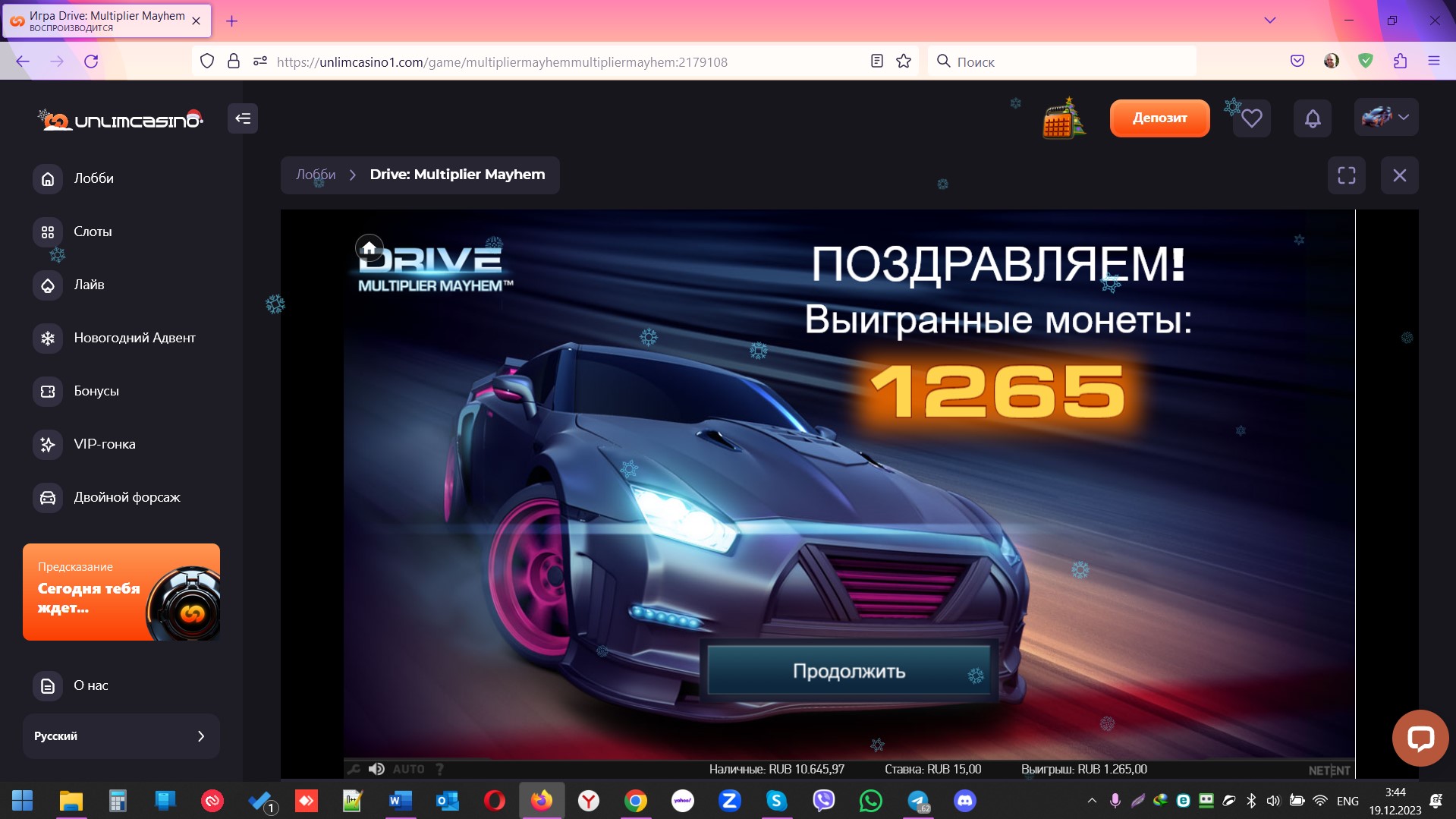1456x819 pixels.
Task: Open Yandex Browser from the taskbar
Action: 589,801
